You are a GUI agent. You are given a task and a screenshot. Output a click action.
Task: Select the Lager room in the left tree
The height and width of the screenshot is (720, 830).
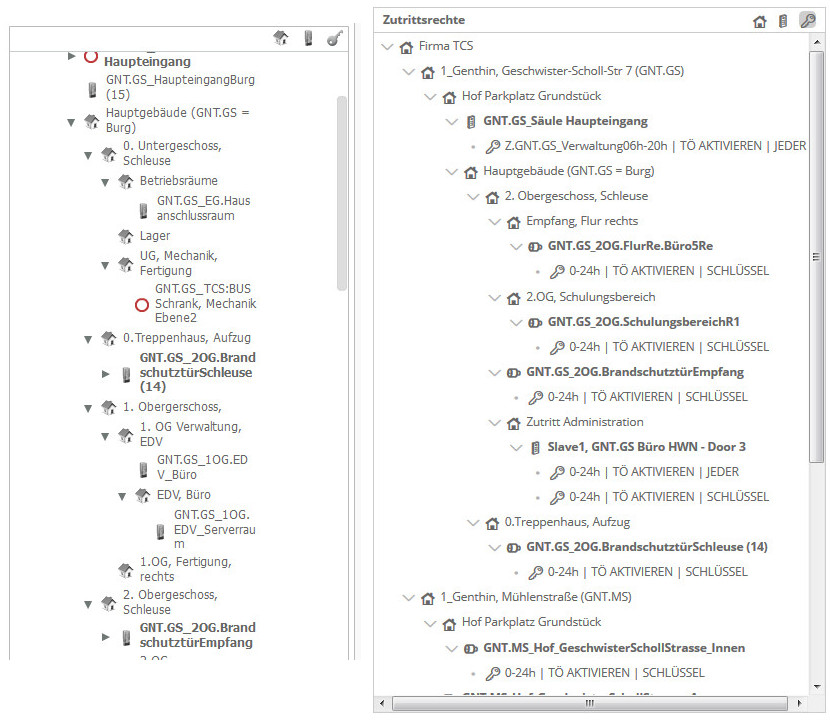click(155, 236)
